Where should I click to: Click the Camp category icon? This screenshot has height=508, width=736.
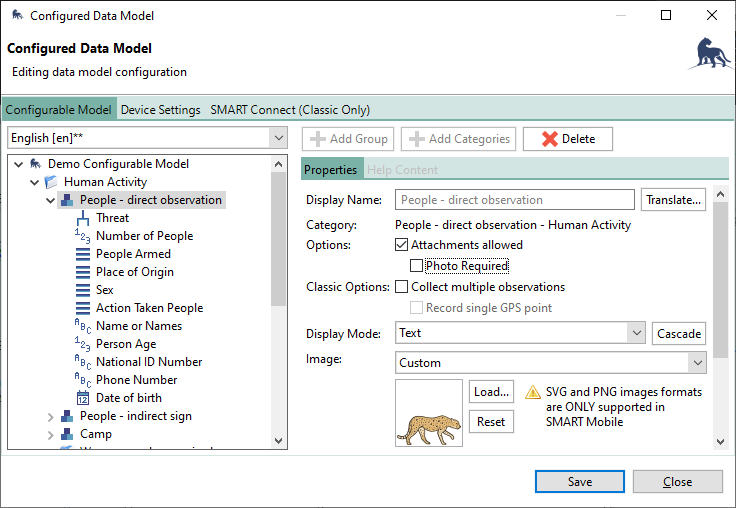click(x=67, y=434)
